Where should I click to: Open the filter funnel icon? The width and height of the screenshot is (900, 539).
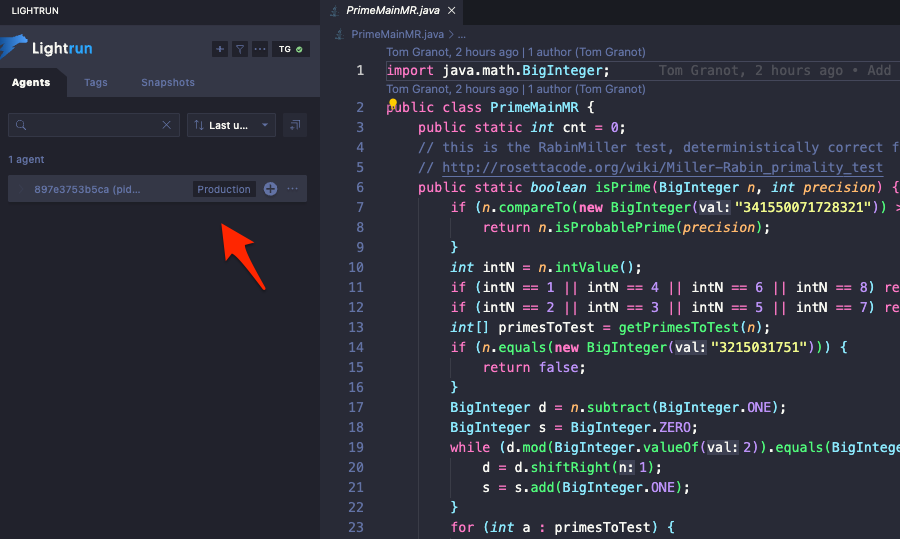[x=240, y=49]
